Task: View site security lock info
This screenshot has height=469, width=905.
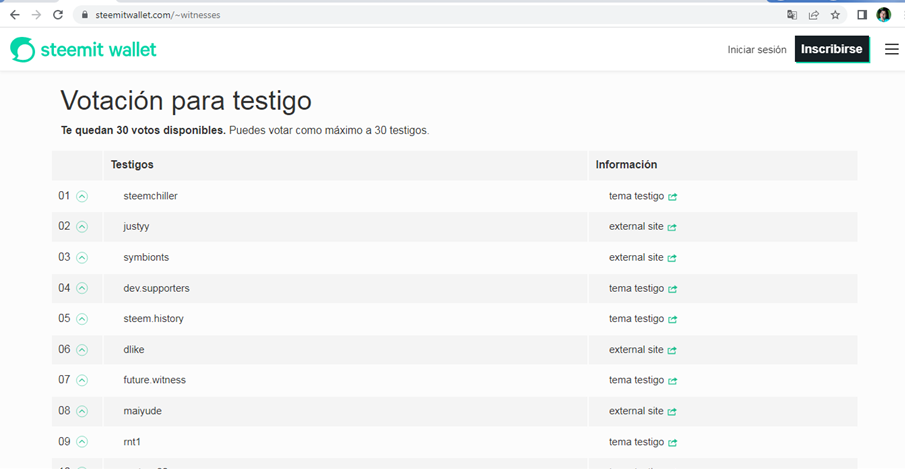Action: coord(85,15)
